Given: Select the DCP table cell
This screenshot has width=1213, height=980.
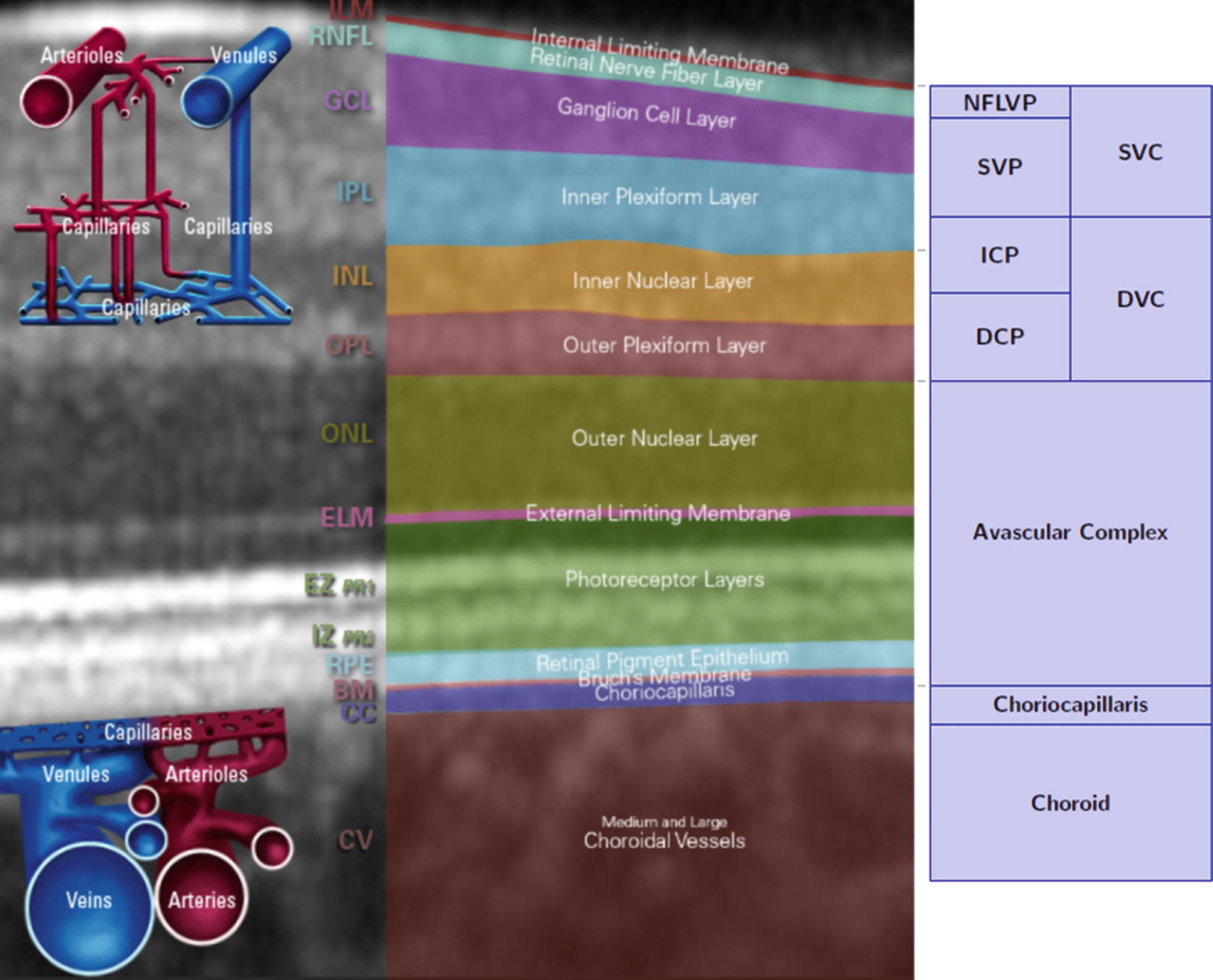Looking at the screenshot, I should pos(999,337).
